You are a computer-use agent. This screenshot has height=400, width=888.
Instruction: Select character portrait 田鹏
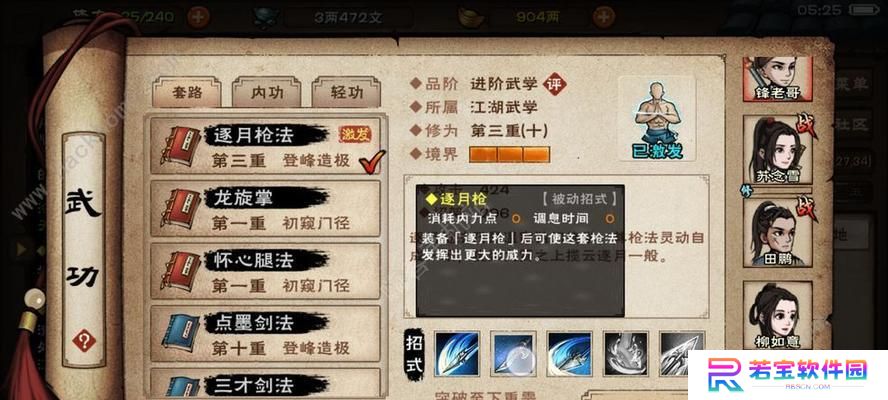[x=777, y=233]
